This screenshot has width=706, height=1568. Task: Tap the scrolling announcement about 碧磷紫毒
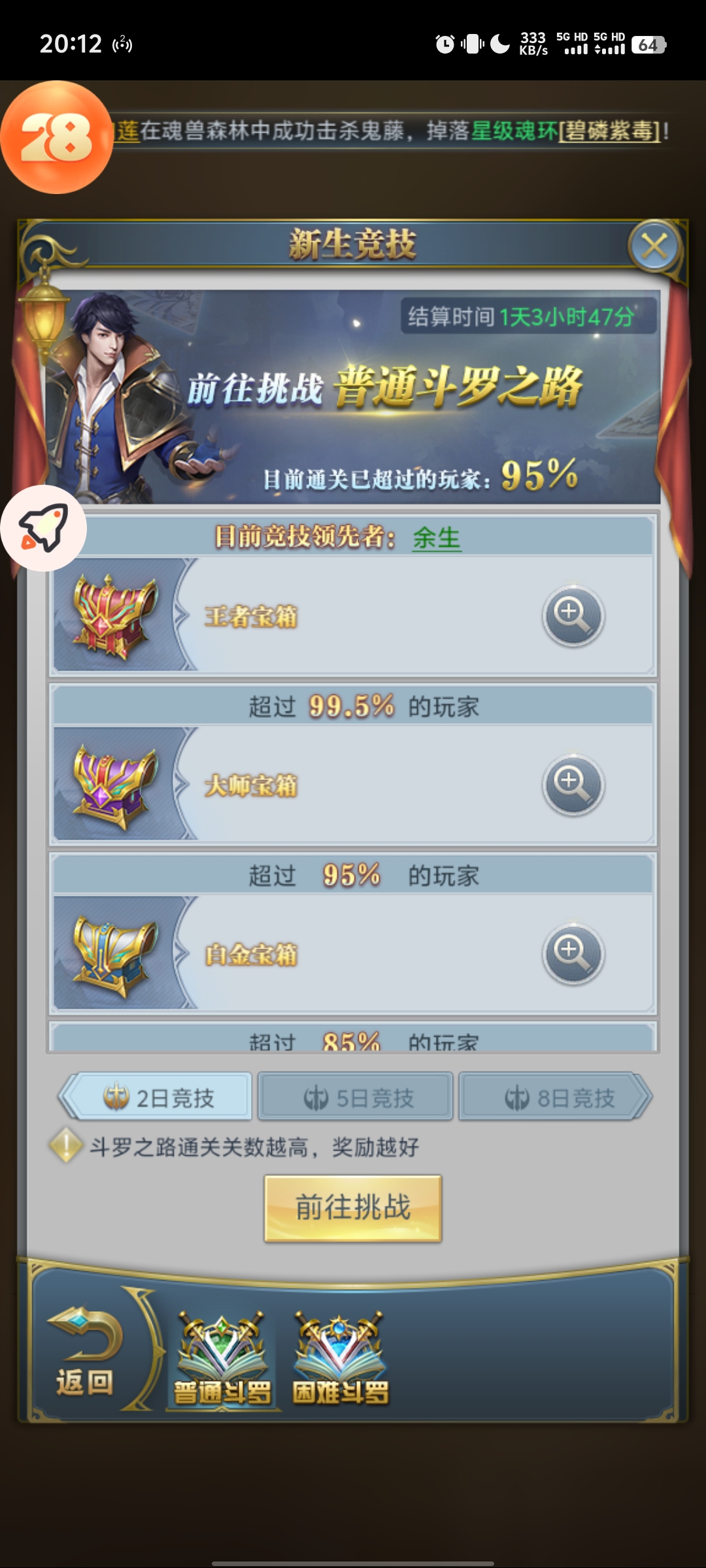tap(392, 131)
